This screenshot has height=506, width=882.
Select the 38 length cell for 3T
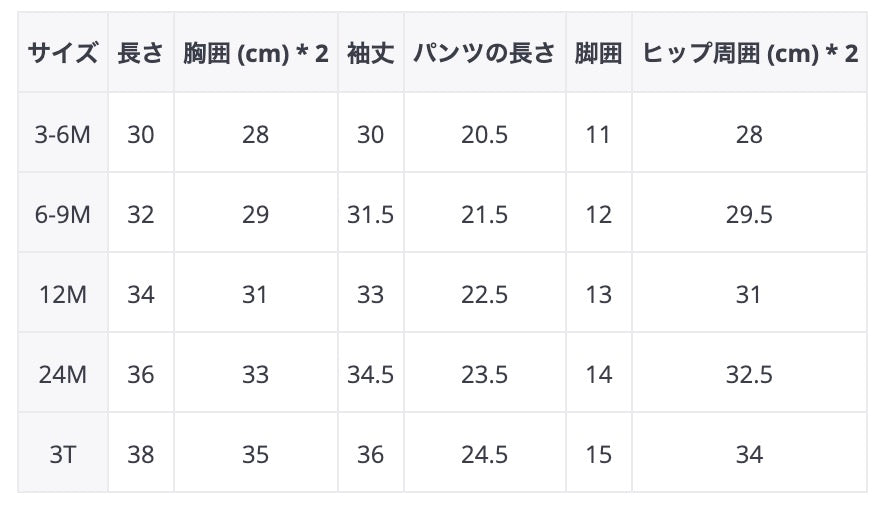click(140, 454)
